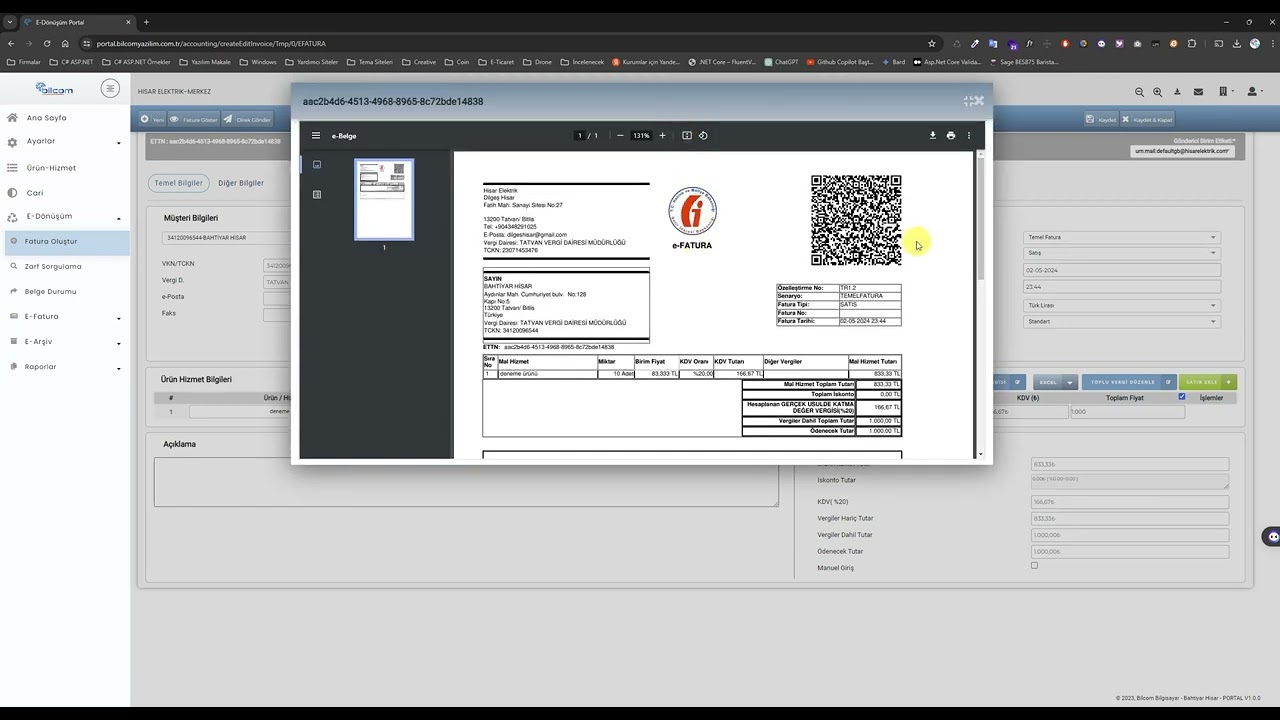Viewport: 1280px width, 720px height.
Task: Switch to Temel Bilgiler tab
Action: point(178,183)
